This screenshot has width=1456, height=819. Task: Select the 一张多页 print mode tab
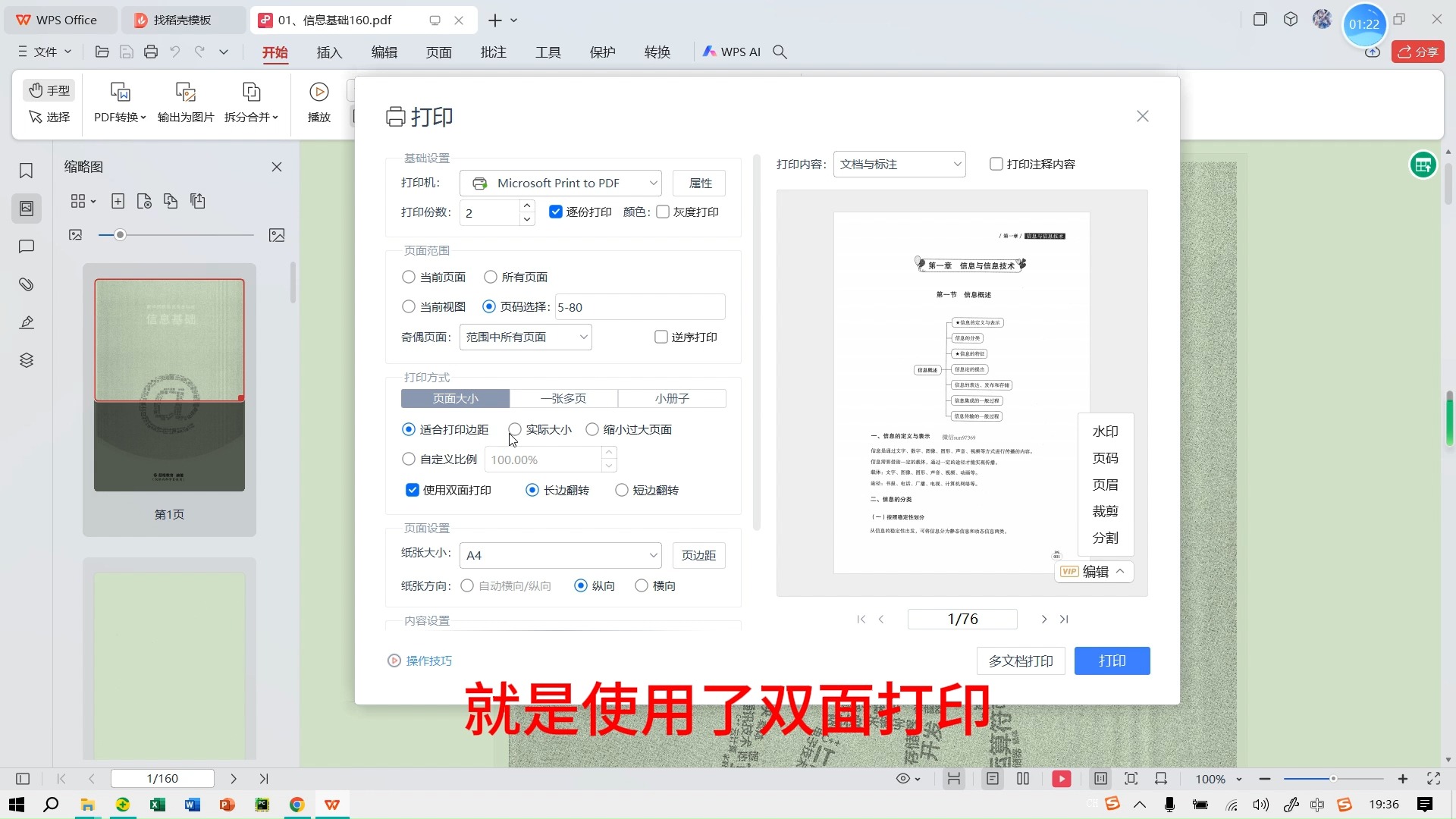click(563, 398)
